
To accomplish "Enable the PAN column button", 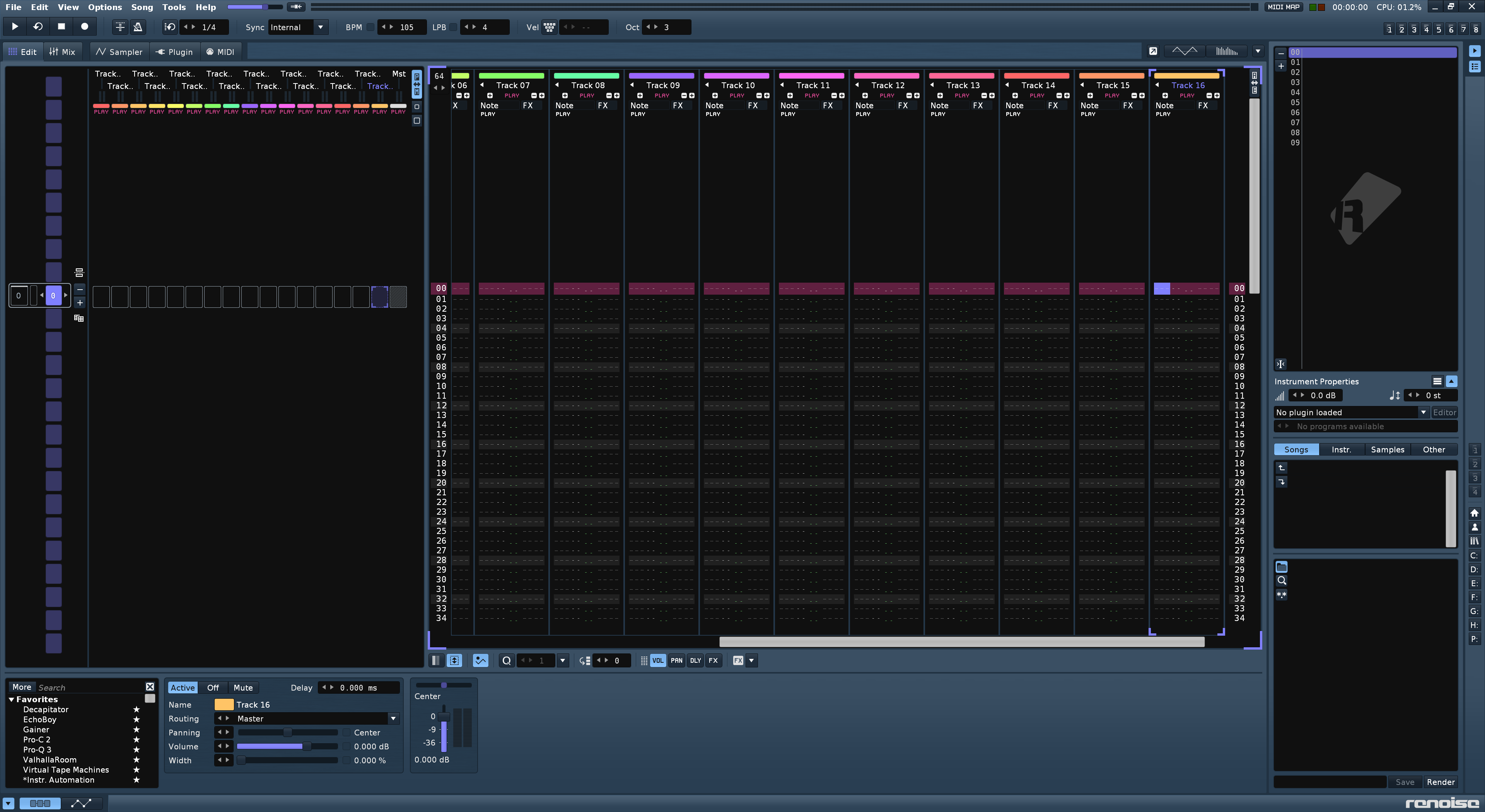I will (676, 660).
